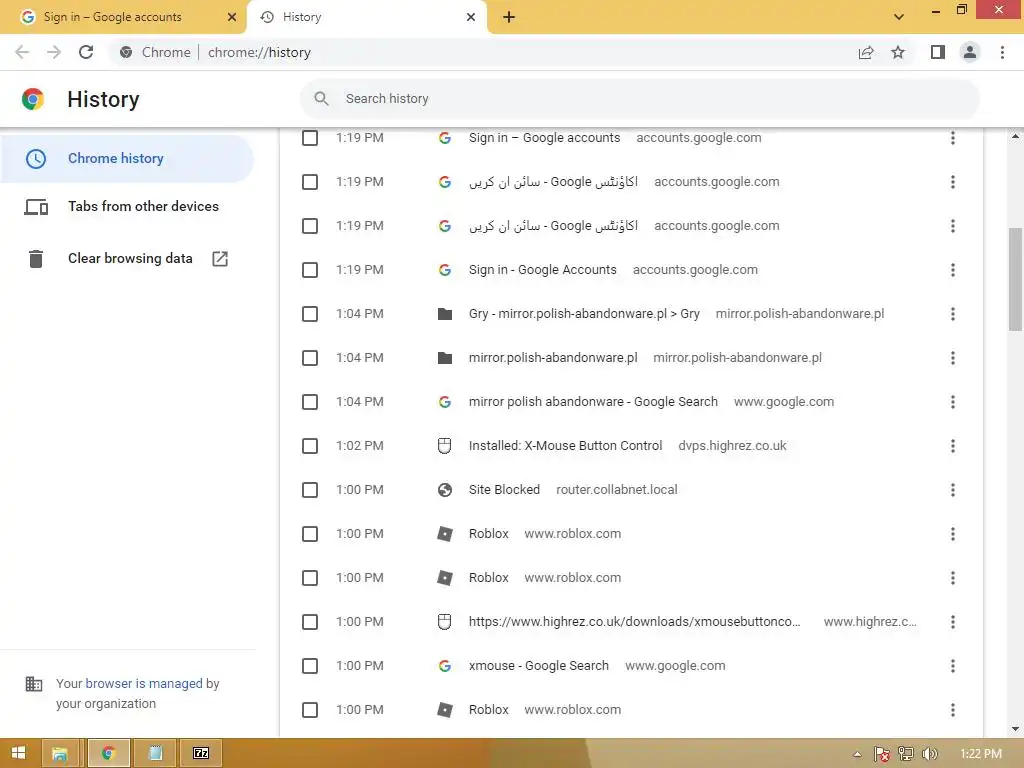Image resolution: width=1024 pixels, height=768 pixels.
Task: Go forward with the forward arrow
Action: (x=54, y=52)
